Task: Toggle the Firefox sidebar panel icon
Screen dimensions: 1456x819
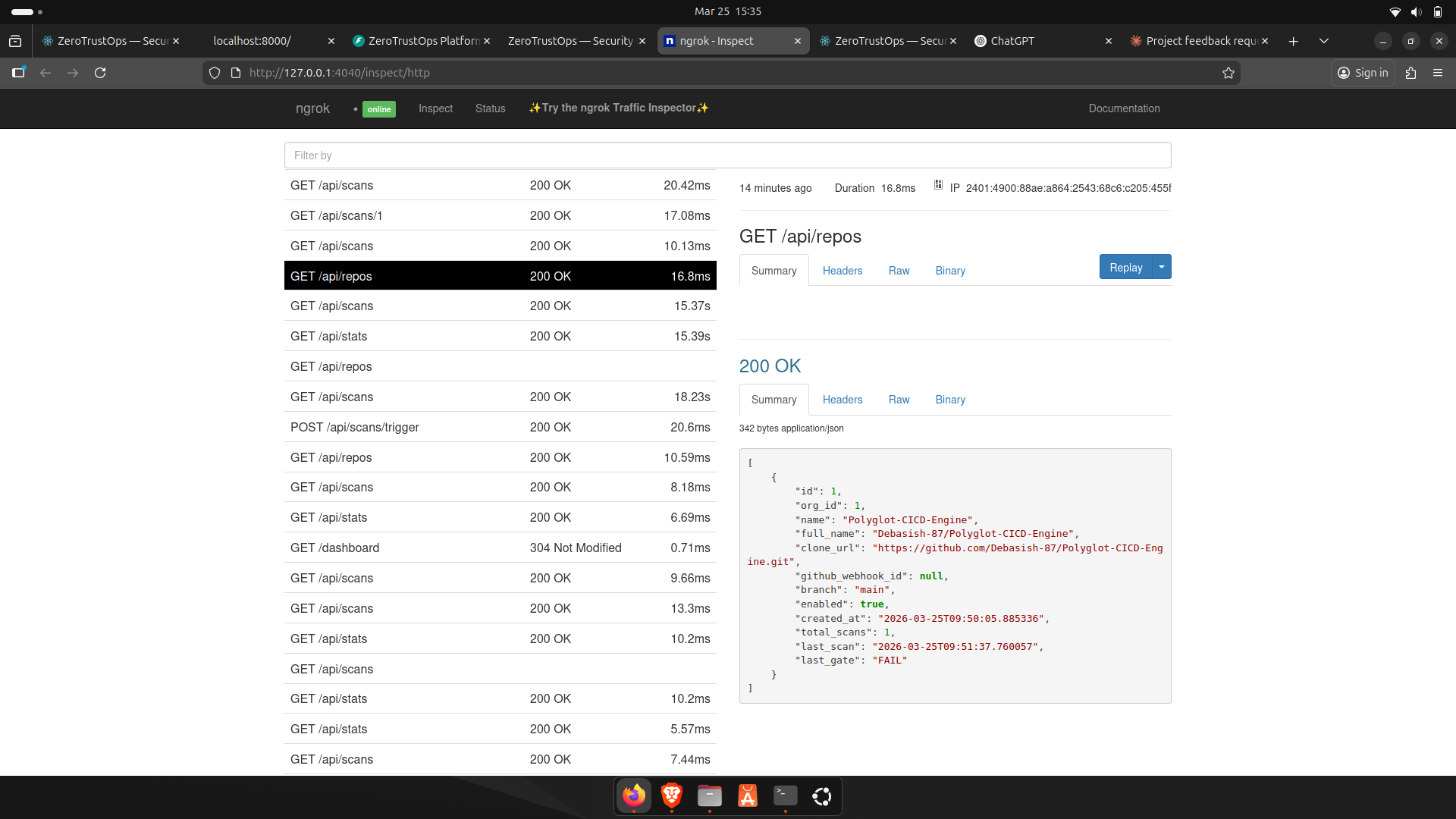Action: (18, 73)
